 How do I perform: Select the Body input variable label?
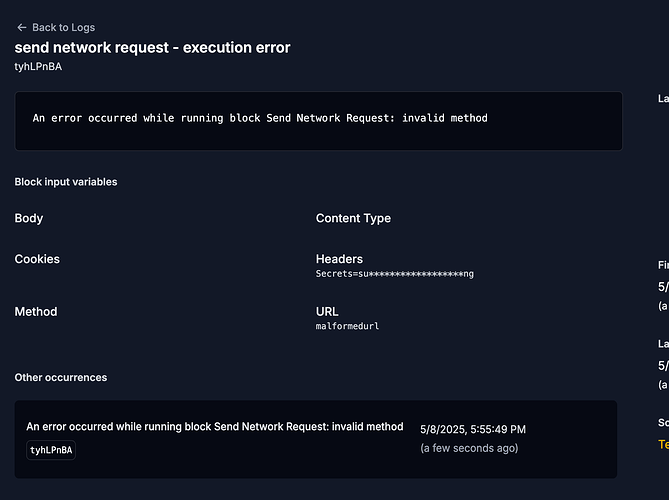point(29,218)
